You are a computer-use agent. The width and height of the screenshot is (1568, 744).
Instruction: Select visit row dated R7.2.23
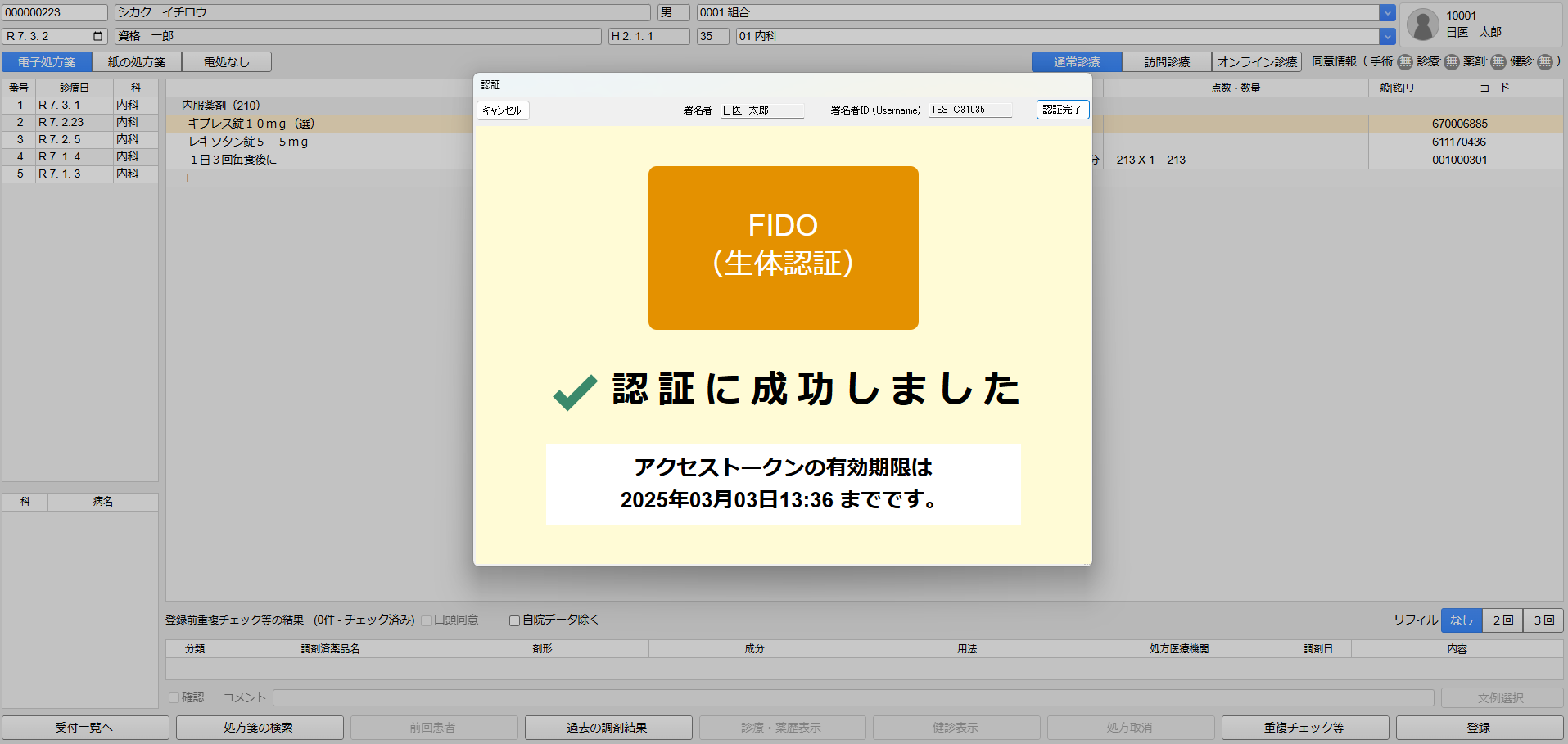click(x=80, y=123)
